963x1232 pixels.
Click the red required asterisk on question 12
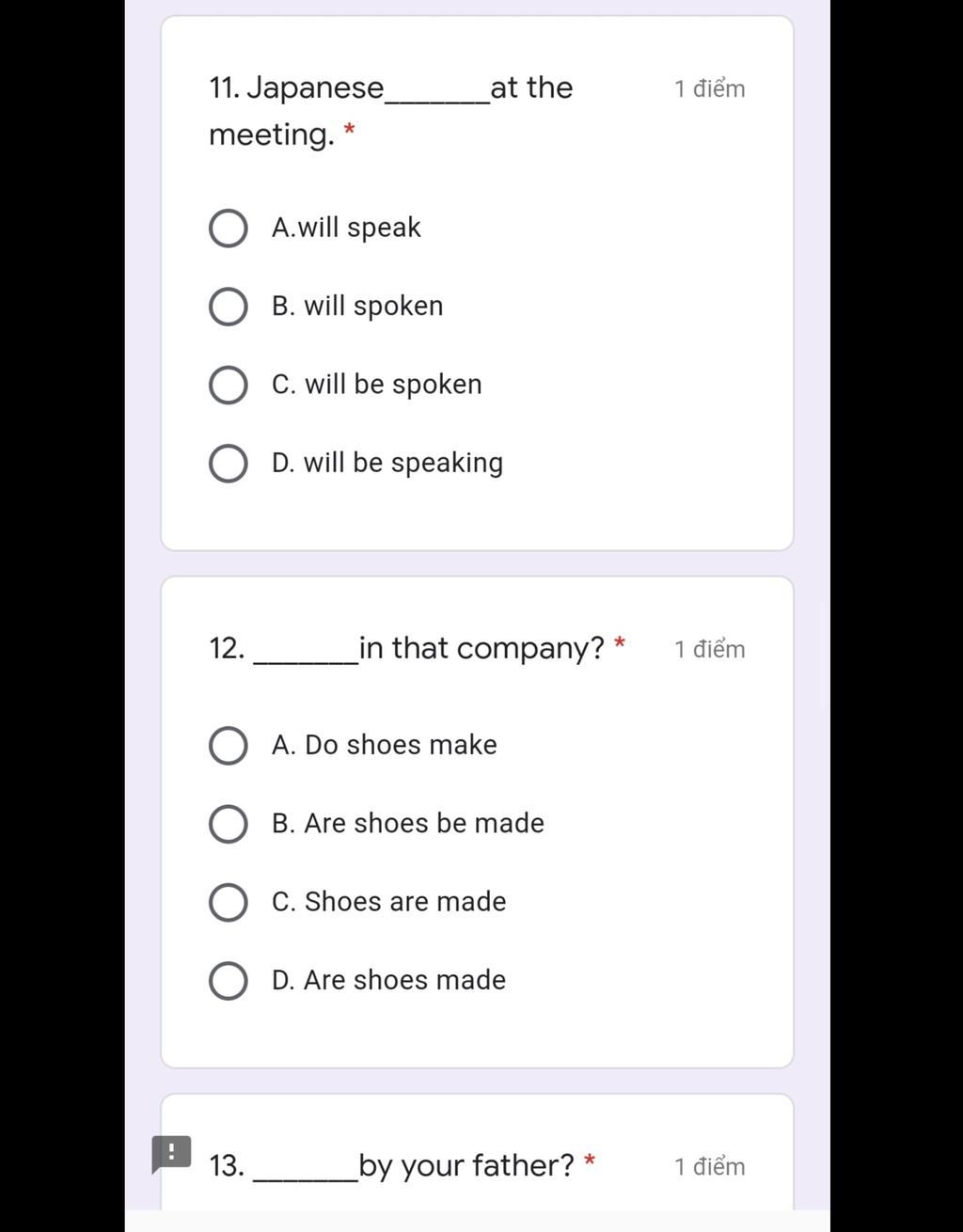(620, 644)
